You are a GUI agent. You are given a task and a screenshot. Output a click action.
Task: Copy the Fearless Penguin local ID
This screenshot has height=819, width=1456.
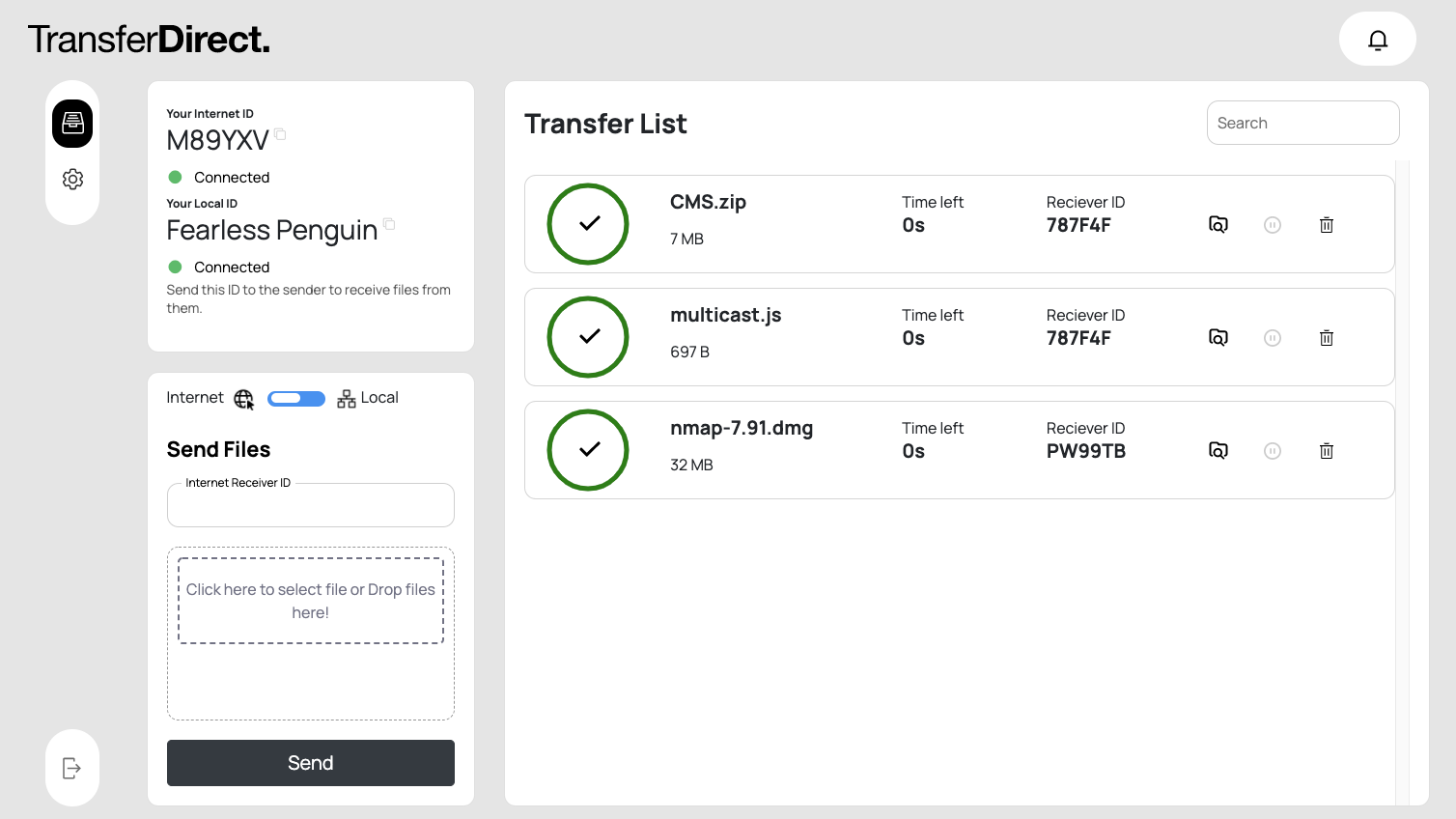pyautogui.click(x=389, y=224)
